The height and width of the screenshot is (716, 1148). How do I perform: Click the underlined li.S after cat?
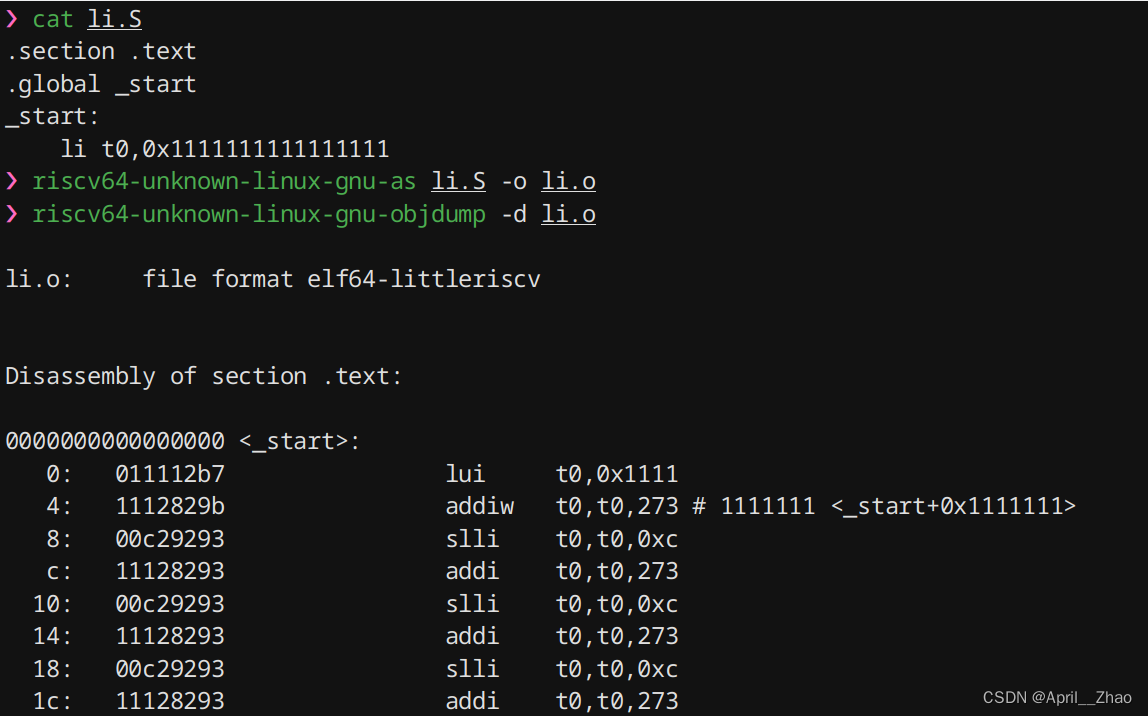[114, 19]
